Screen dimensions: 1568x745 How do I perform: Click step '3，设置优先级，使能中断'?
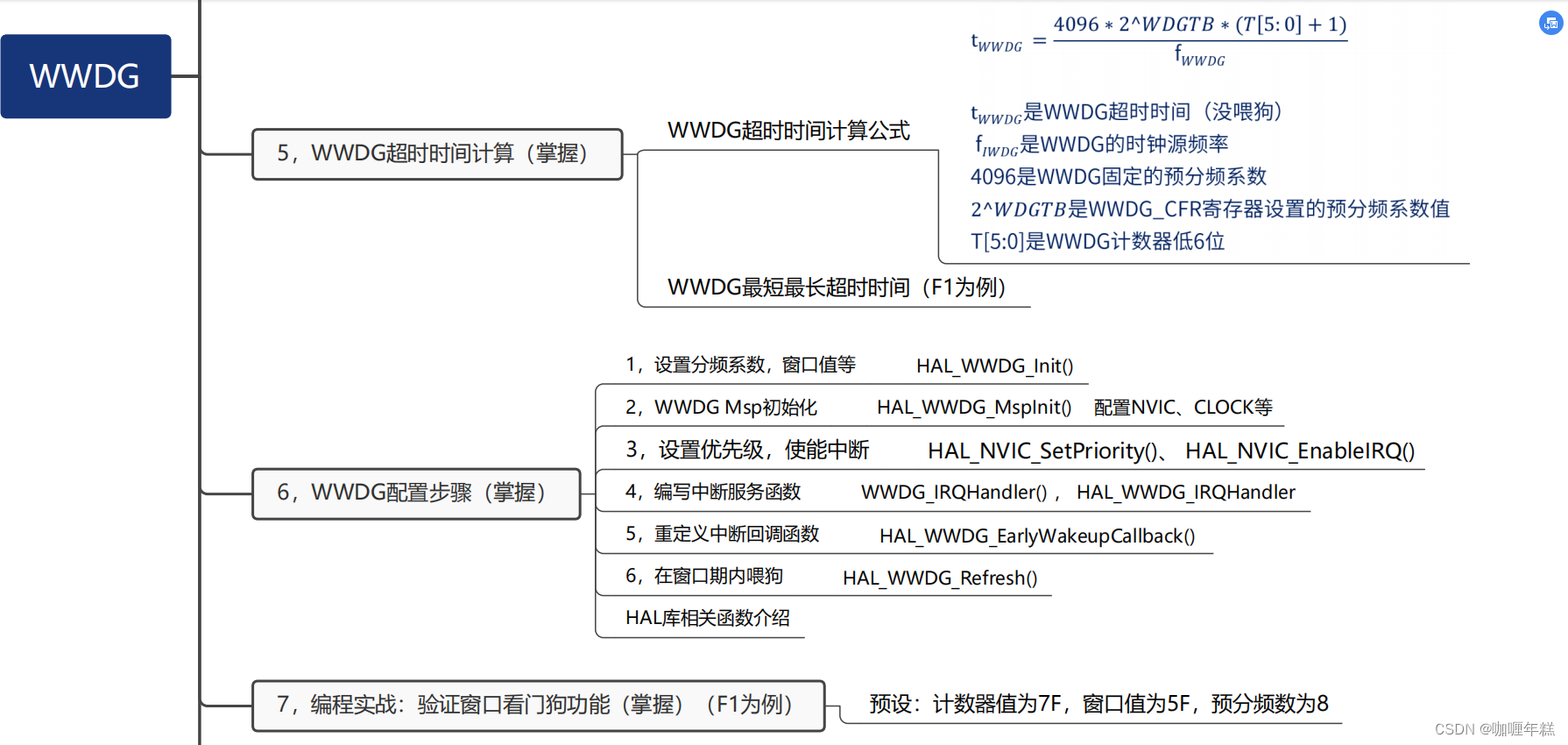tap(746, 451)
